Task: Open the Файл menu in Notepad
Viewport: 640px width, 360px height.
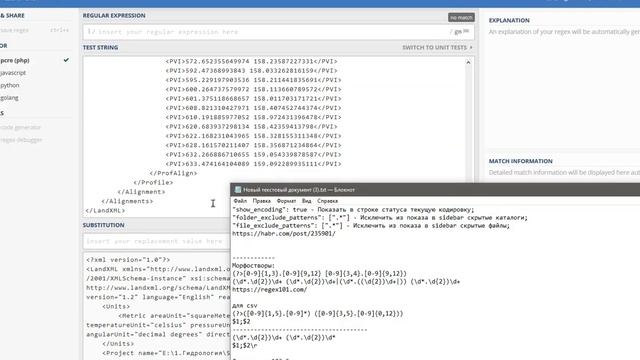Action: click(x=240, y=201)
